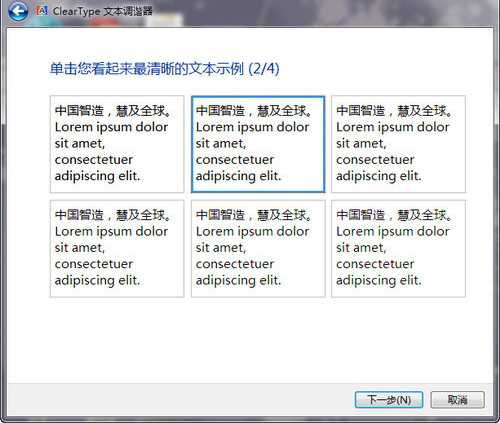Click 'sit amet,' in the bottom-left sample
Screen dimensions: 500x423
(x=80, y=248)
